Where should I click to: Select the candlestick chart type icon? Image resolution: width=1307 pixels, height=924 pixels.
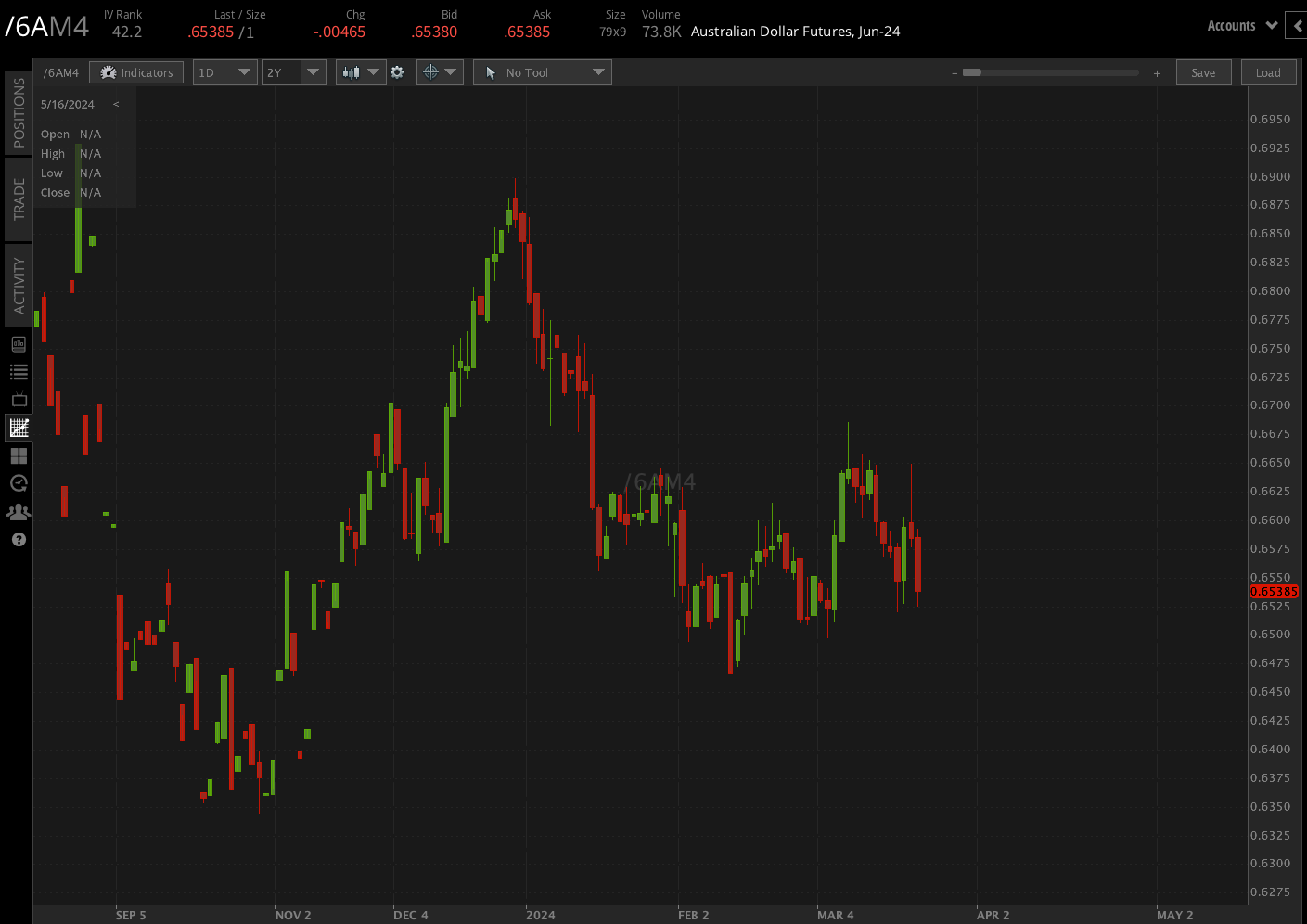353,71
